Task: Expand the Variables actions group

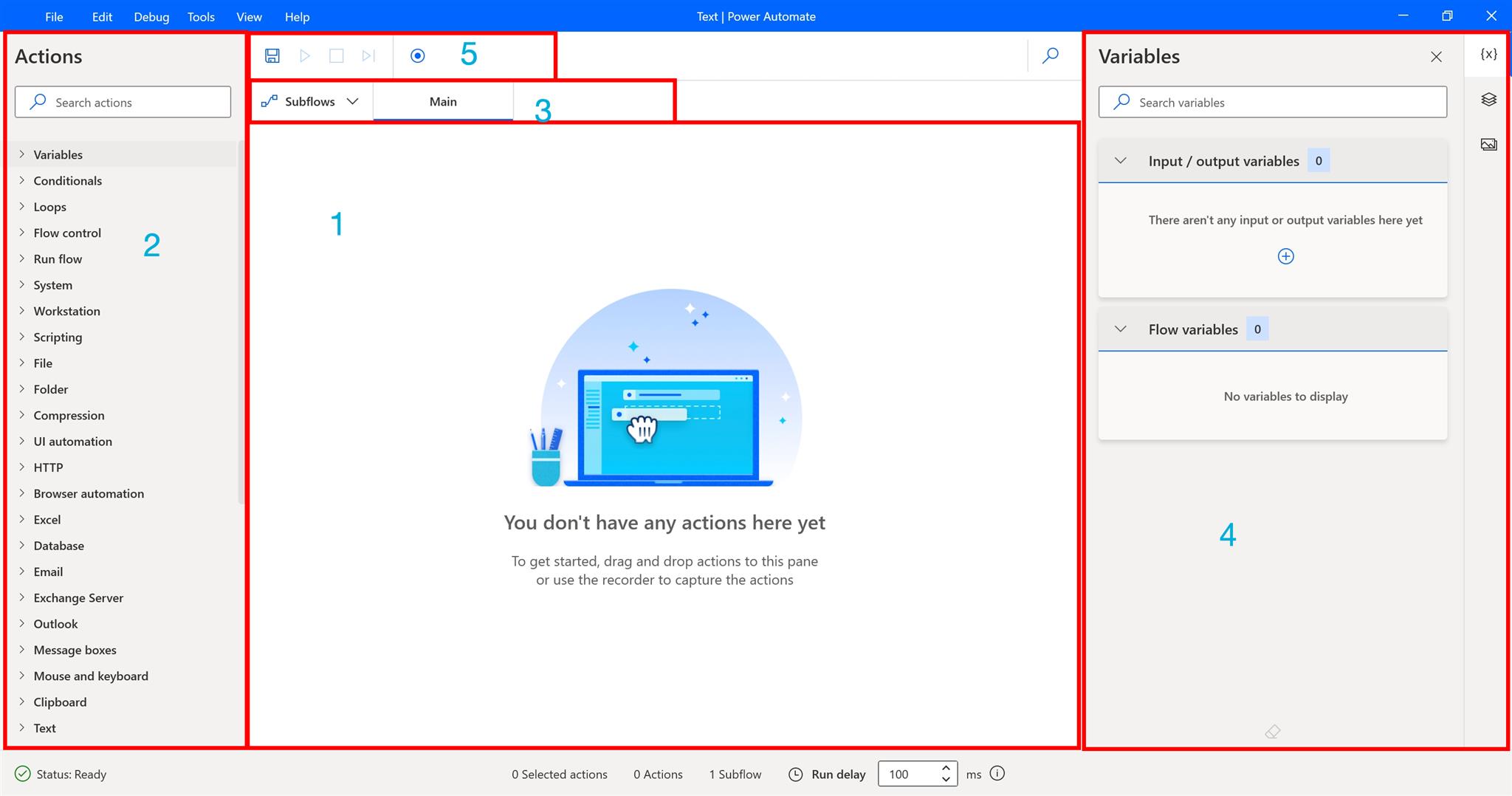Action: click(x=22, y=154)
